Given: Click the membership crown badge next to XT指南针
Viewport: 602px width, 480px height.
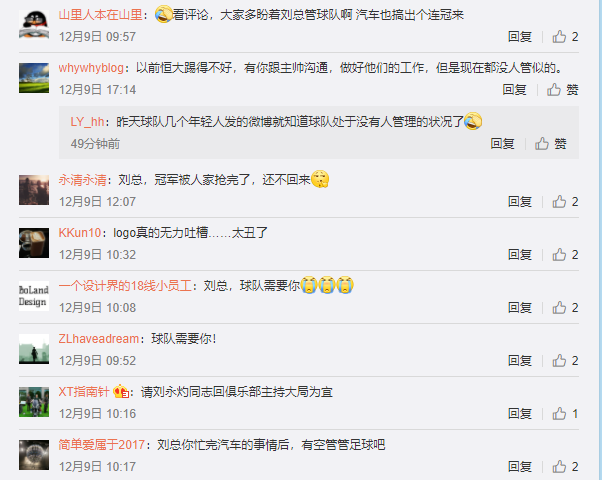Looking at the screenshot, I should pos(121,392).
